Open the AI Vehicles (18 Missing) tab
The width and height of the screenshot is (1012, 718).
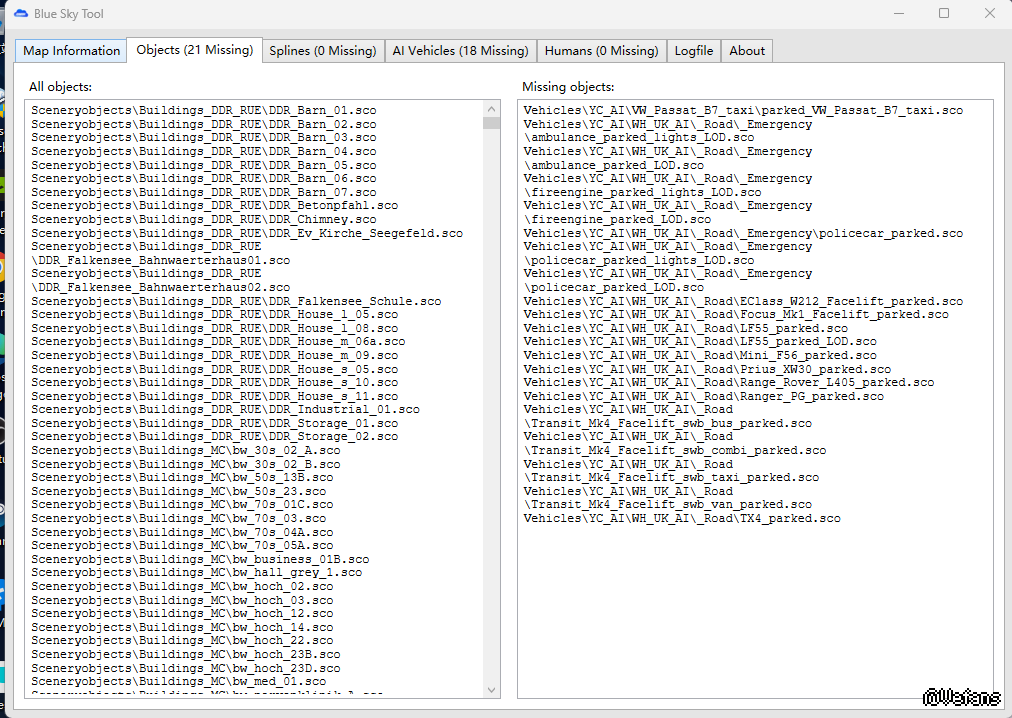click(460, 51)
